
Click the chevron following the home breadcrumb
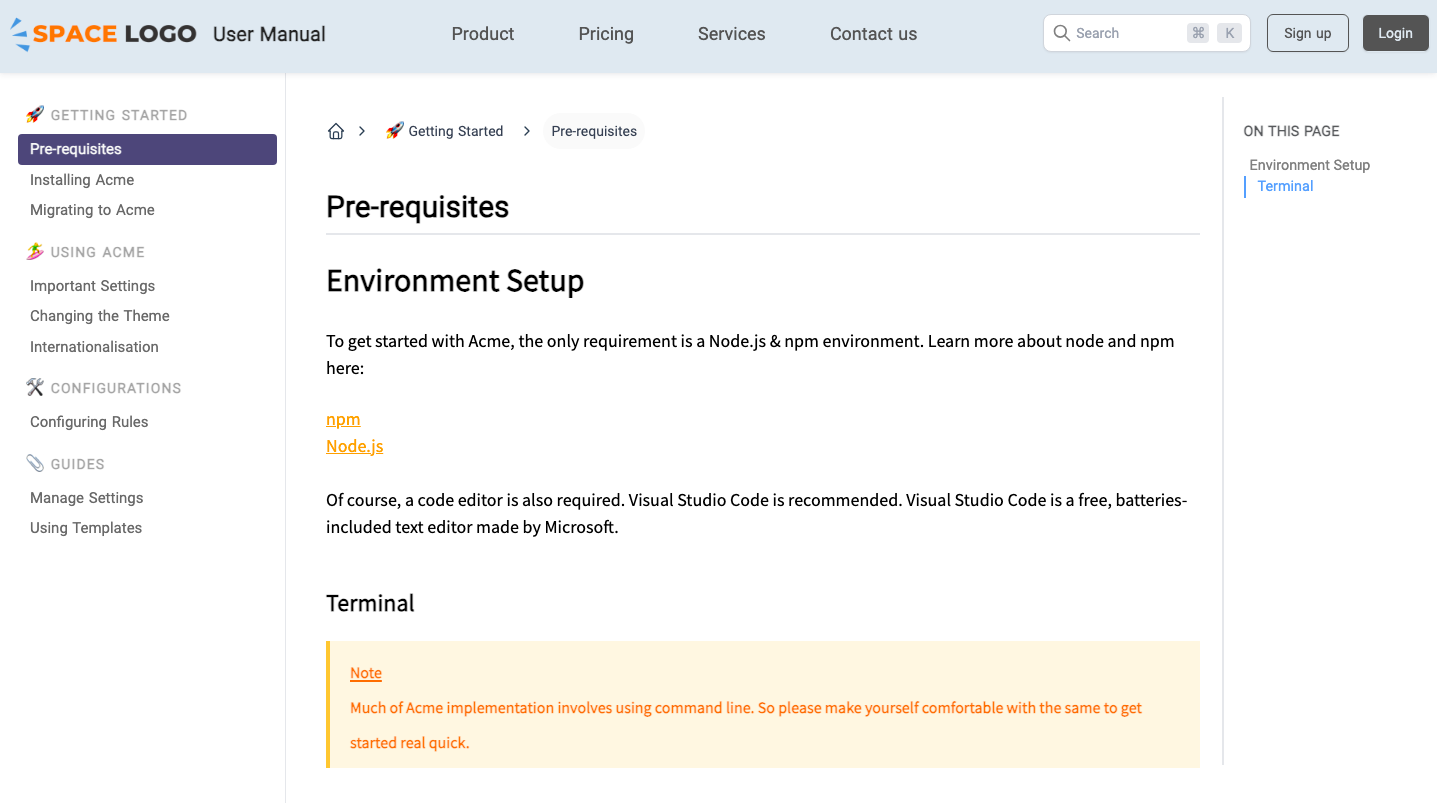[361, 130]
